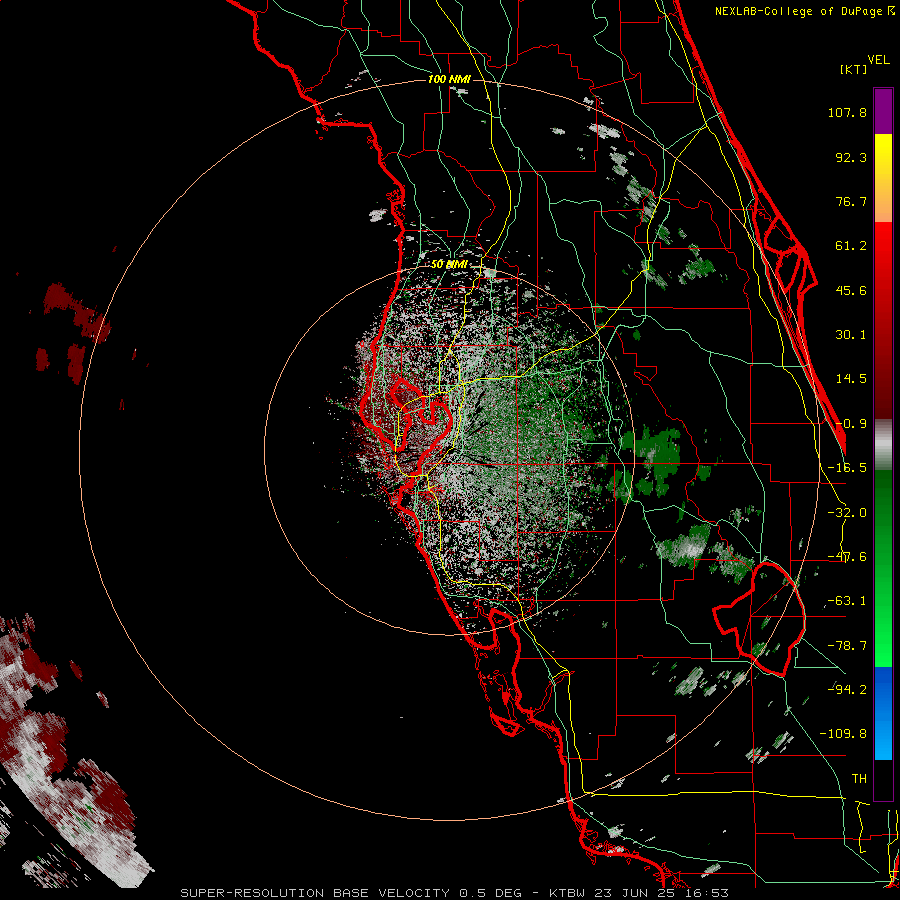The height and width of the screenshot is (900, 900).
Task: Click the 76.7 velocity scale value
Action: pos(851,201)
